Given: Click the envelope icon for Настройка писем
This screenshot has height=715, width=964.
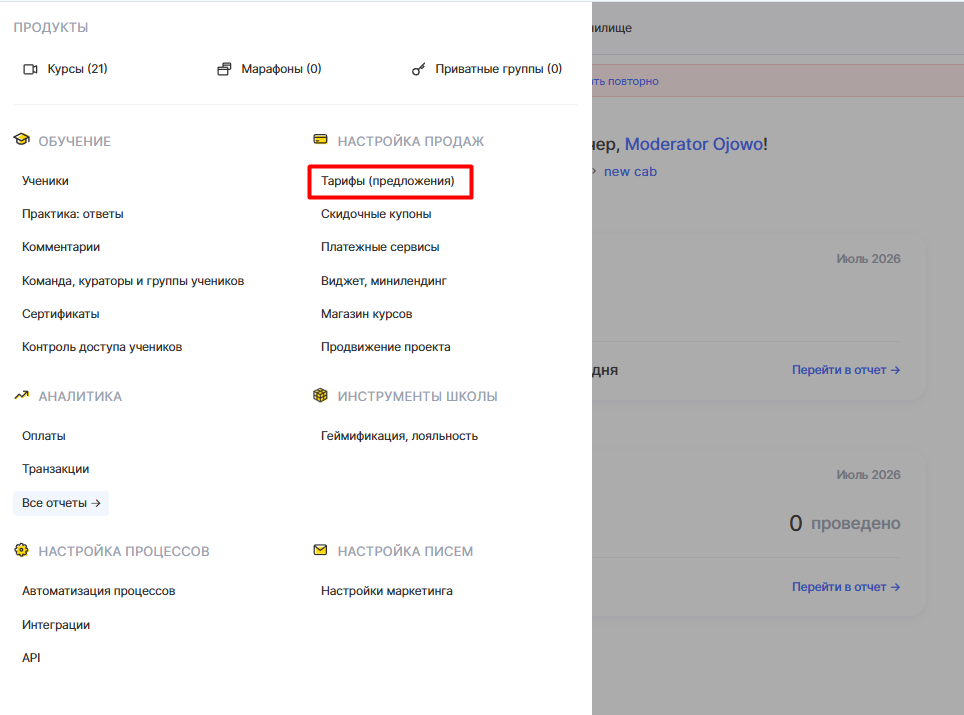Looking at the screenshot, I should click(320, 550).
